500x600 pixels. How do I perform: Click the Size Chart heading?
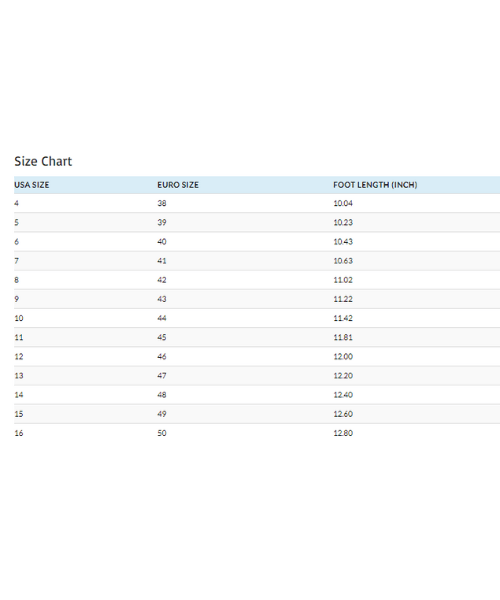43,161
